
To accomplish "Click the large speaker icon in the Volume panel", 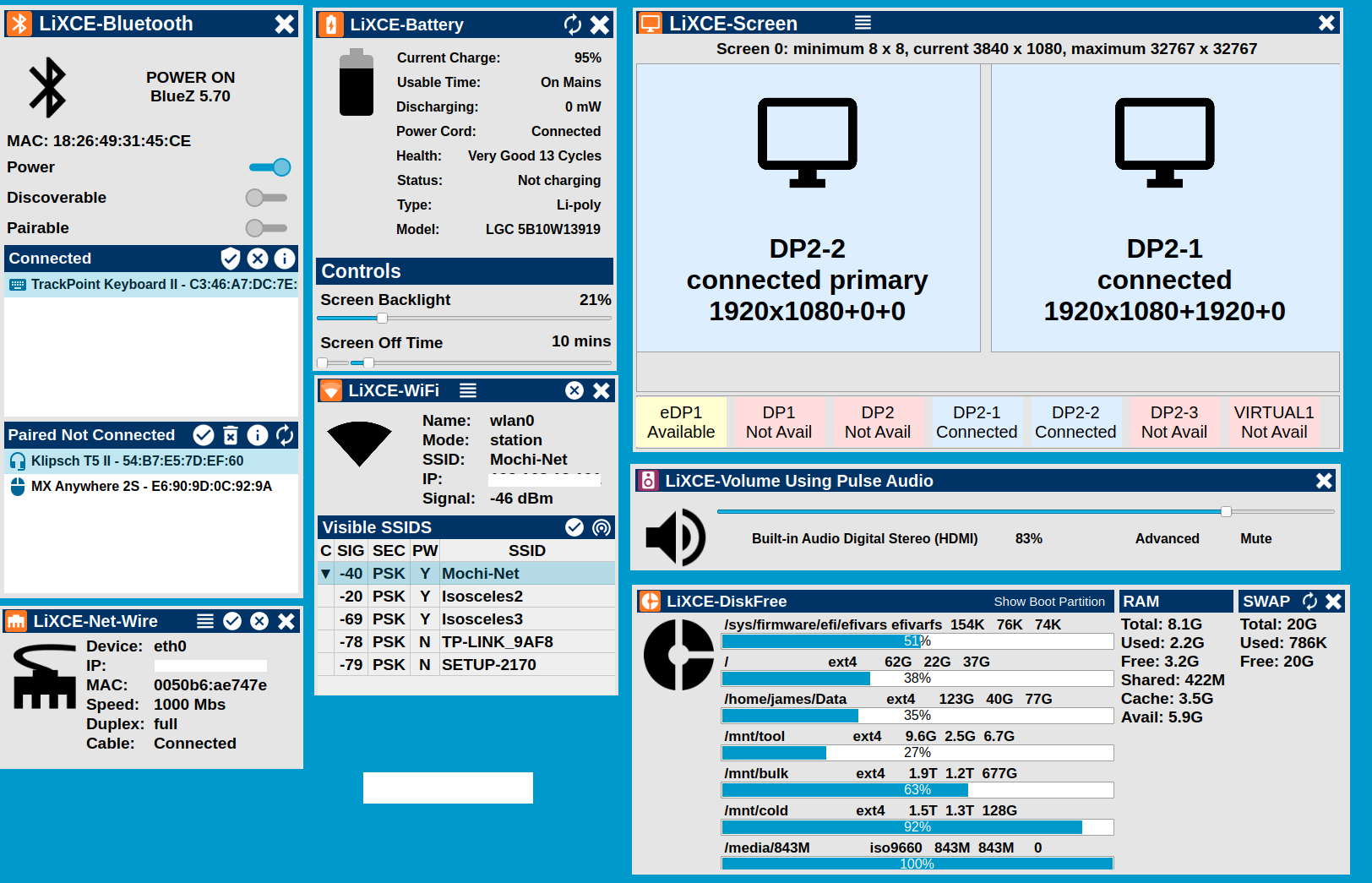I will (x=676, y=537).
